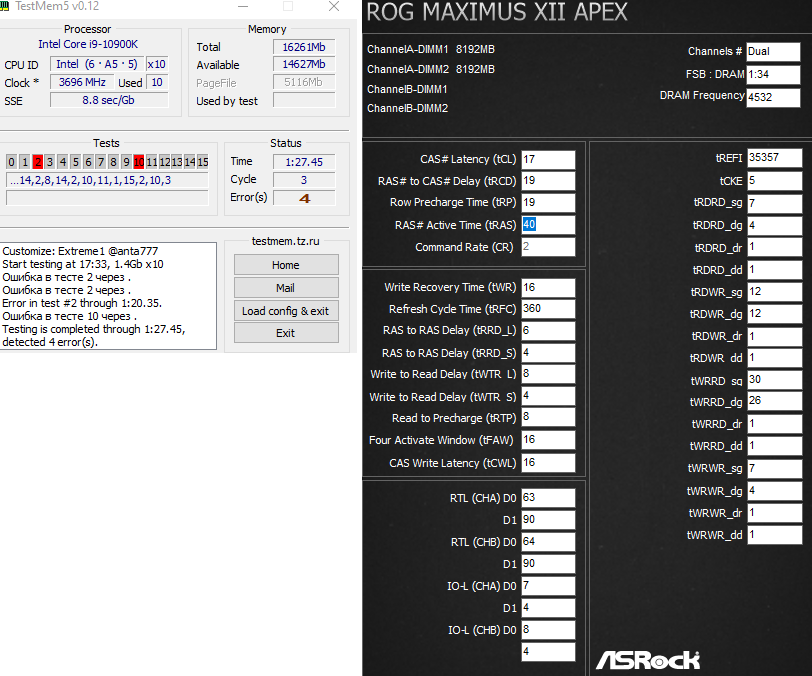Click the tWRRD_dg field with value 26
Viewport: 812px width, 676px height.
point(774,401)
